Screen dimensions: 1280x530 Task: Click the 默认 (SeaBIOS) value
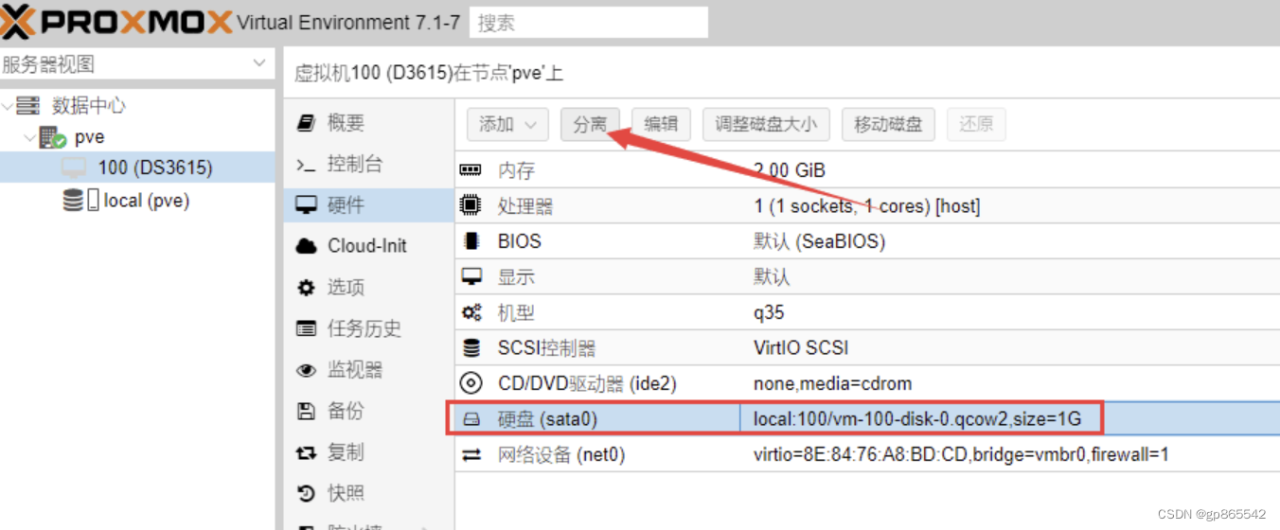[819, 242]
